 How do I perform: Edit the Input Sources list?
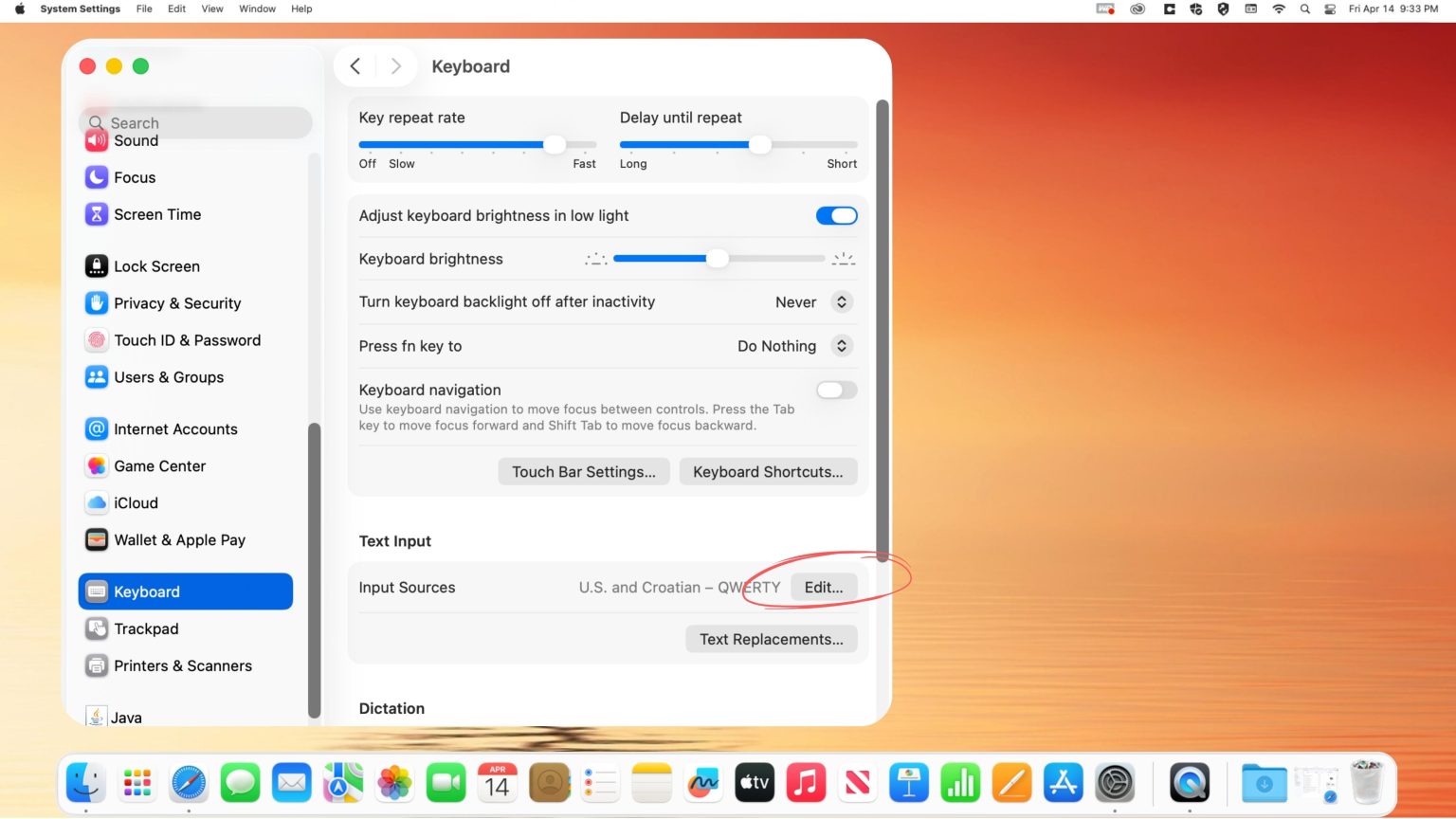pyautogui.click(x=822, y=587)
